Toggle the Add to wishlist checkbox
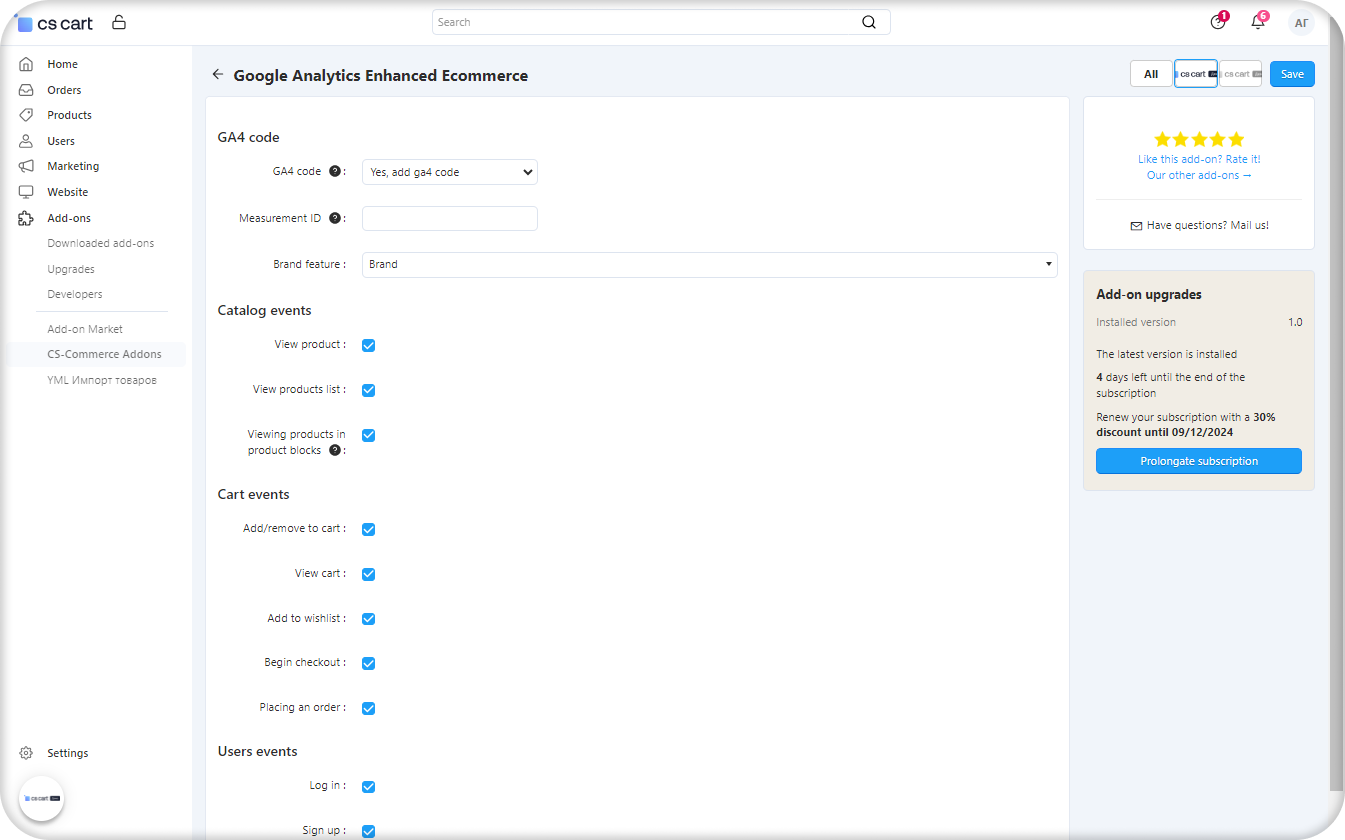This screenshot has width=1345, height=840. coord(368,619)
